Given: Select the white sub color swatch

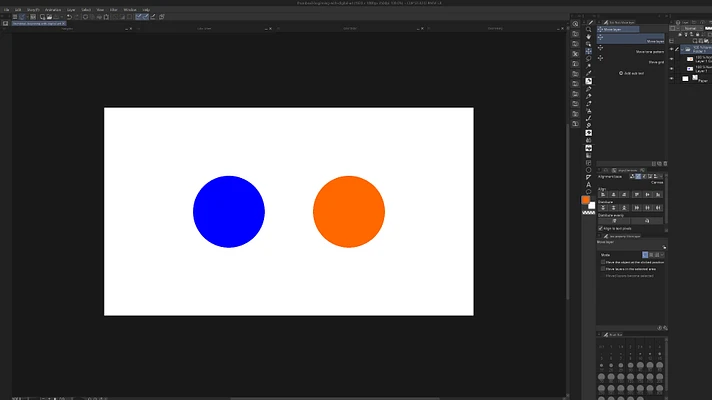Looking at the screenshot, I should tap(592, 206).
